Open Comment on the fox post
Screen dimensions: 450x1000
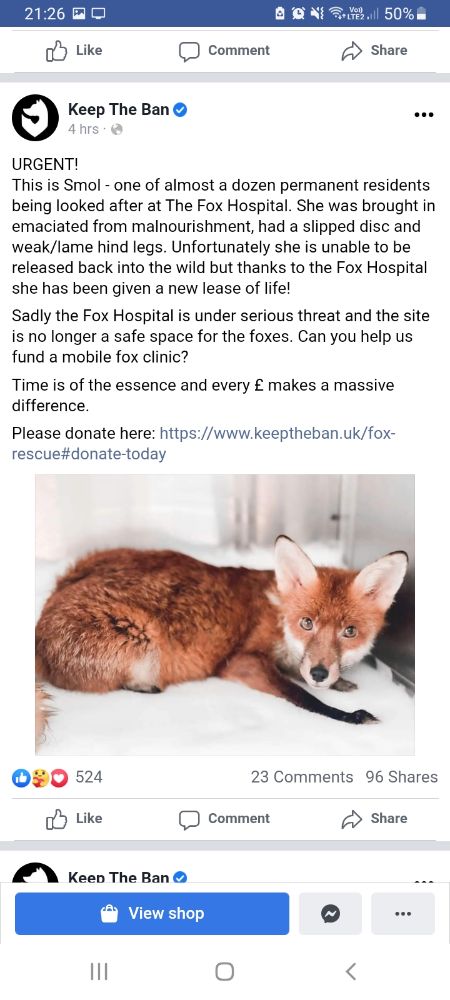[x=224, y=818]
